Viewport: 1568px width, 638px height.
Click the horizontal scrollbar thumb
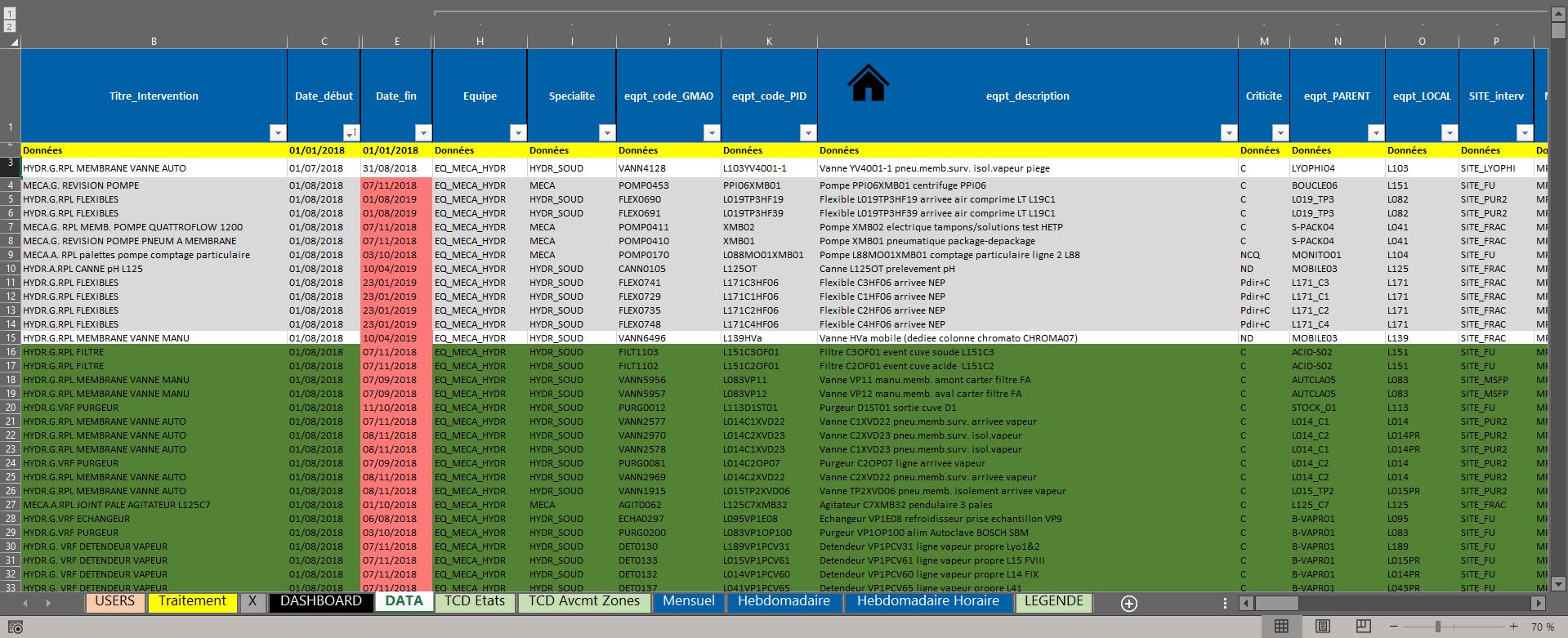1276,603
